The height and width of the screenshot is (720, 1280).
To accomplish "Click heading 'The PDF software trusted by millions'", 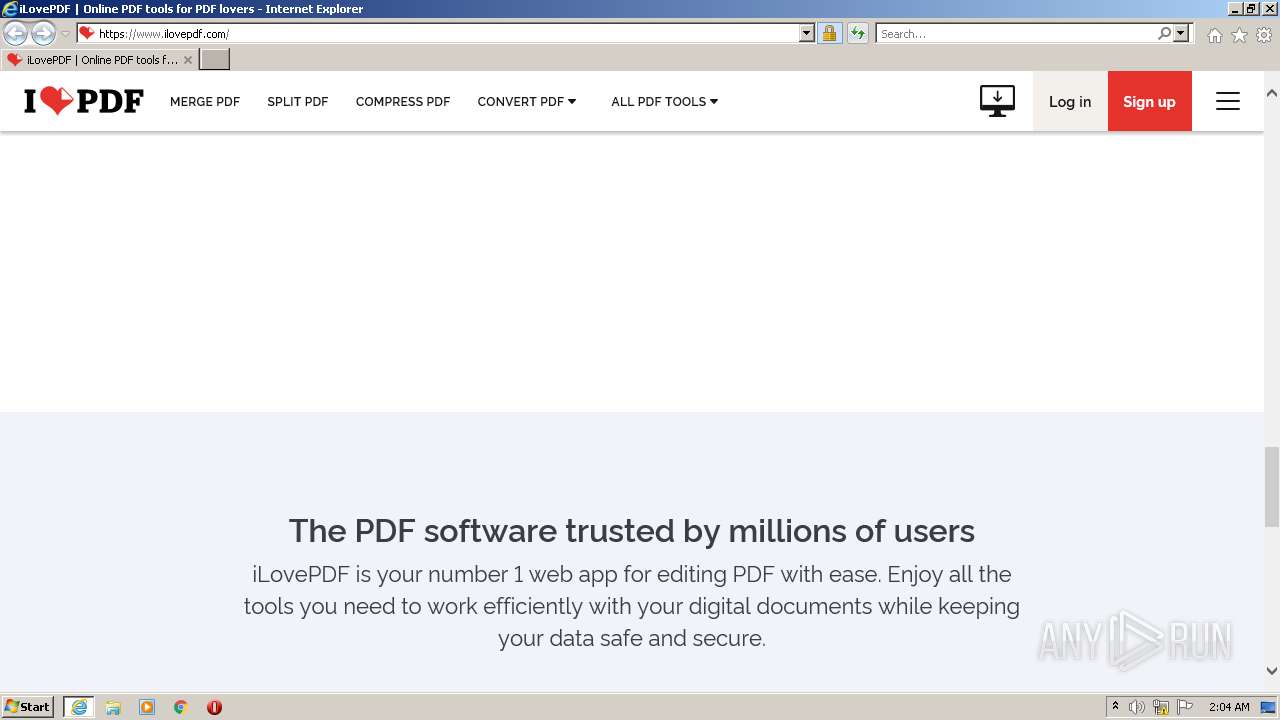I will point(632,531).
